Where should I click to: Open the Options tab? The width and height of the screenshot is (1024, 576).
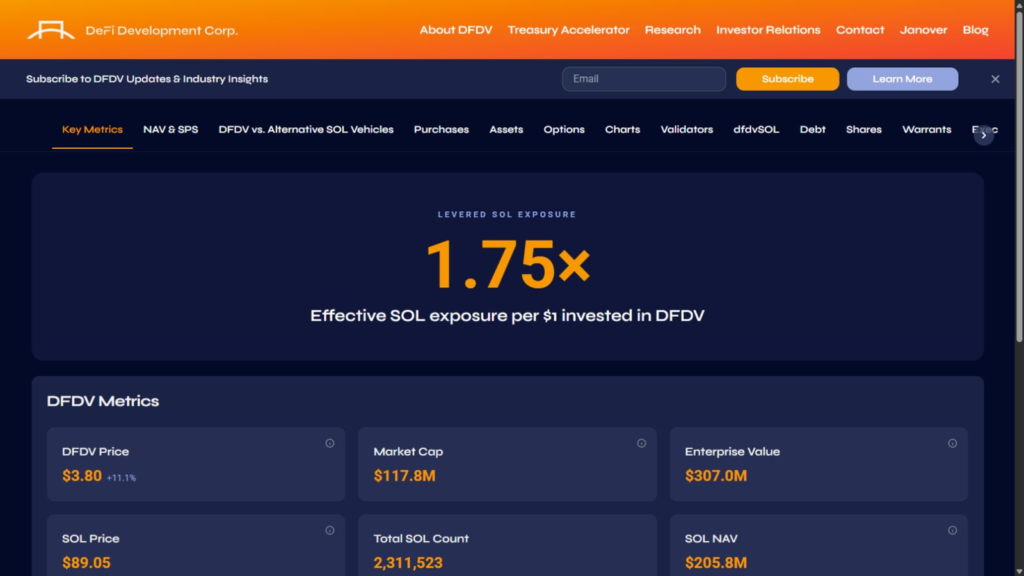pyautogui.click(x=564, y=129)
